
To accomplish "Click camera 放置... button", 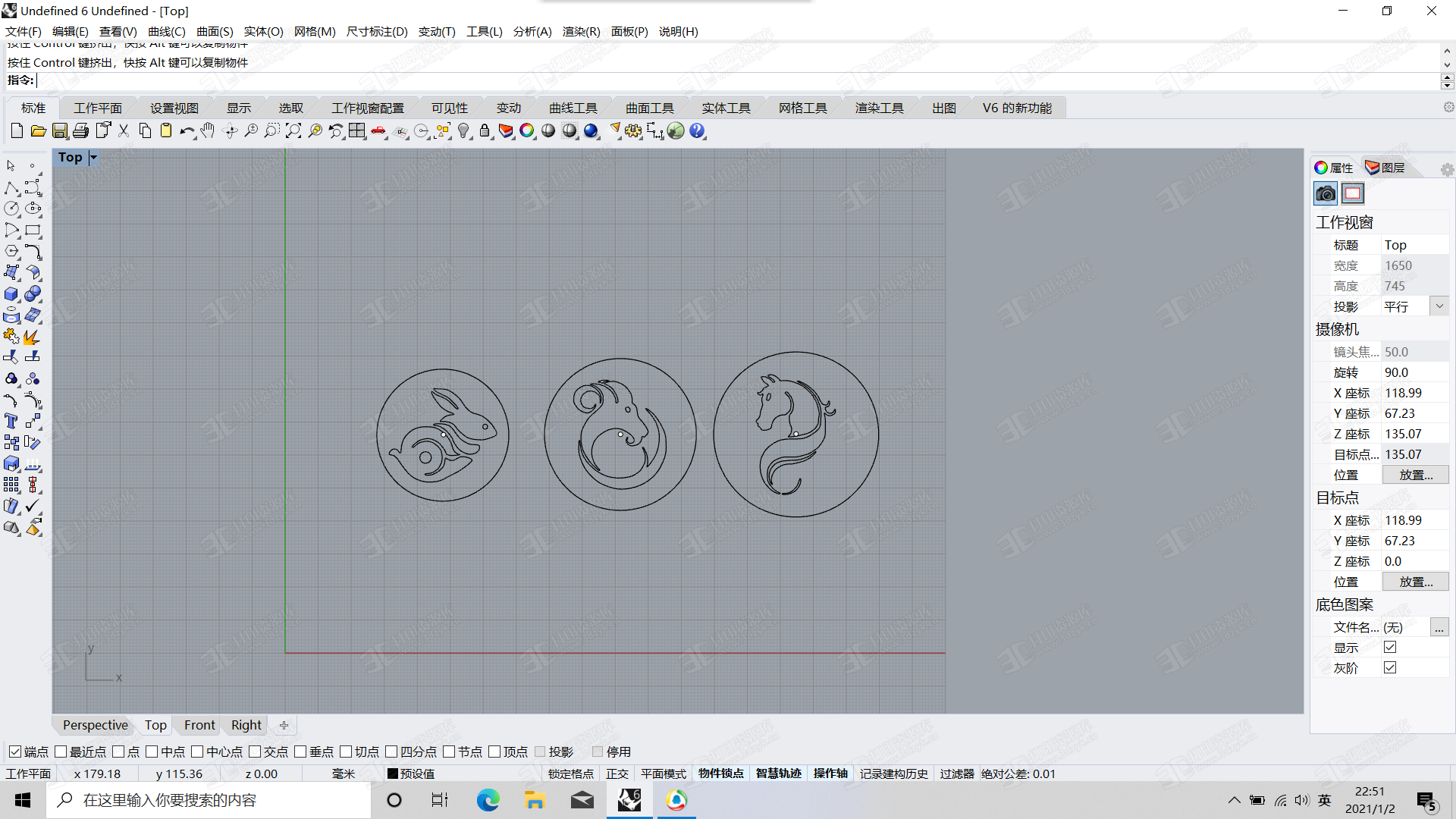I will 1415,475.
